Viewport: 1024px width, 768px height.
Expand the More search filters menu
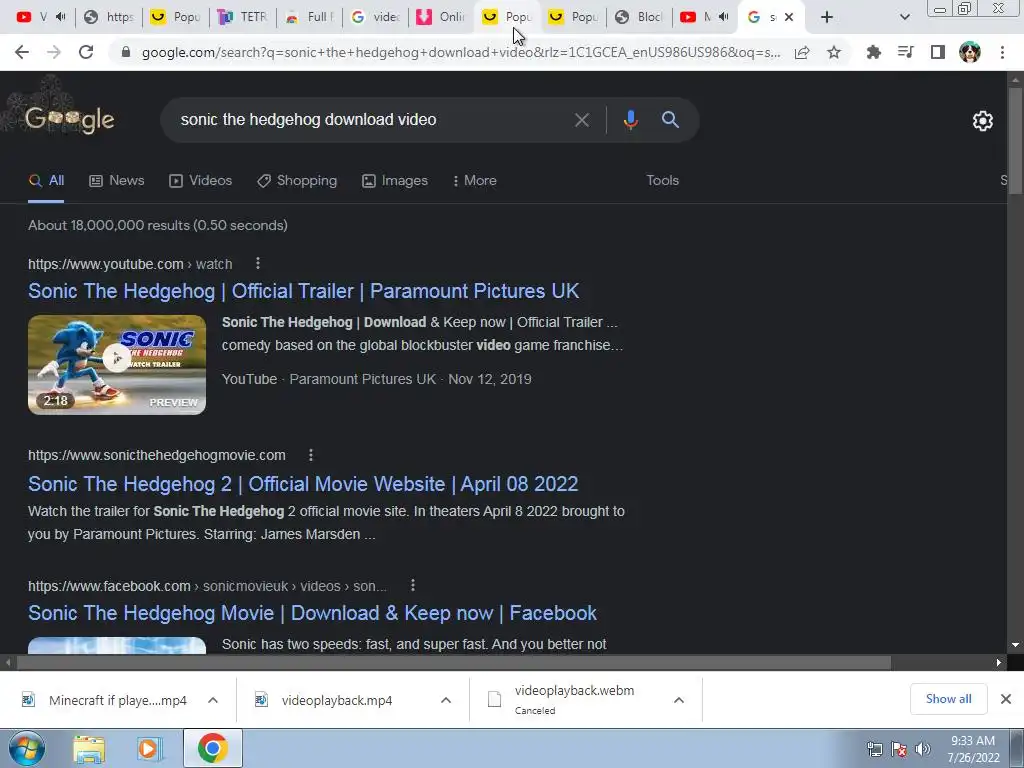point(475,181)
